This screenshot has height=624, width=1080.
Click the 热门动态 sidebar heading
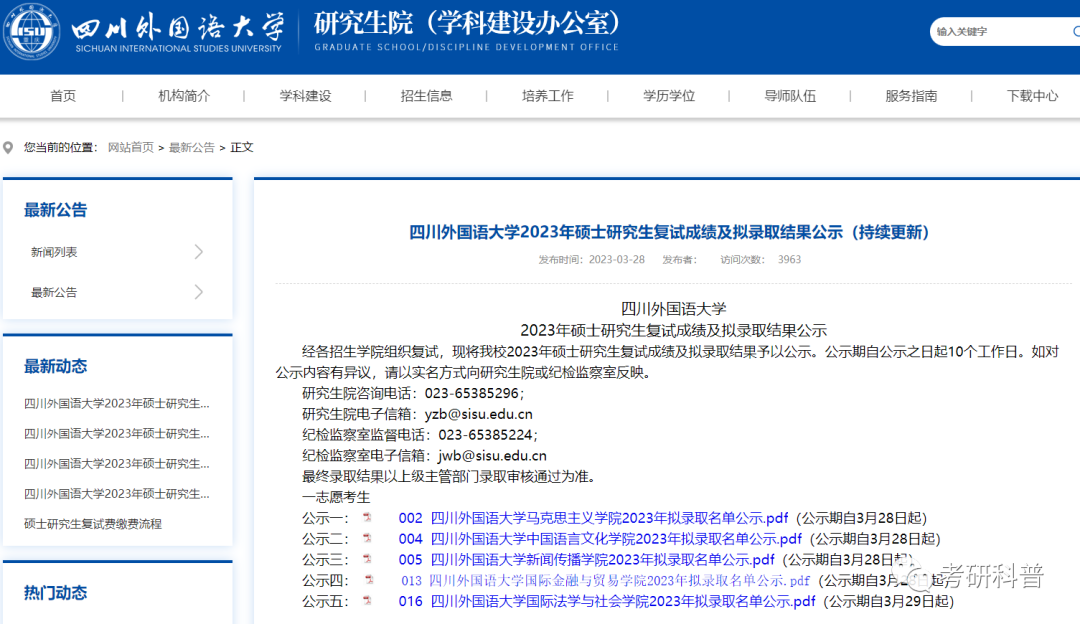click(x=56, y=593)
